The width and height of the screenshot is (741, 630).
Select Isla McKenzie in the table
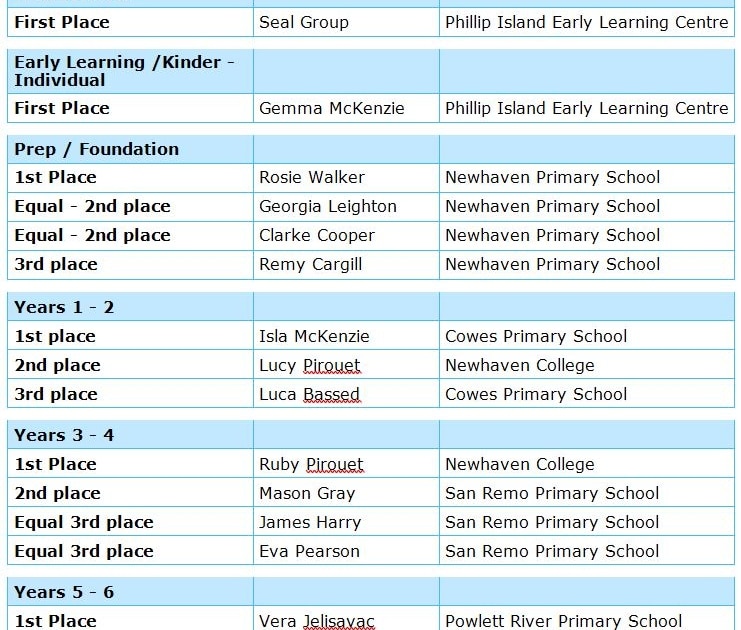pos(314,336)
